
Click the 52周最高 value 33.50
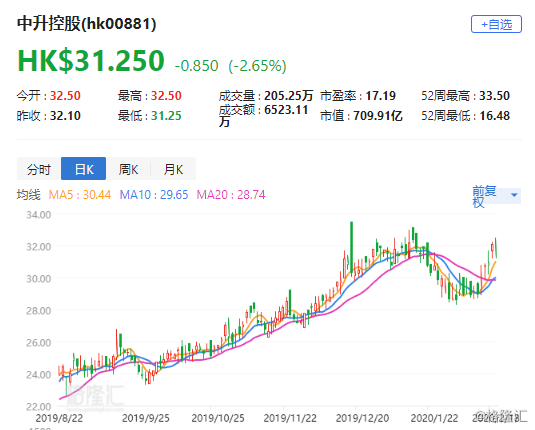tap(494, 96)
